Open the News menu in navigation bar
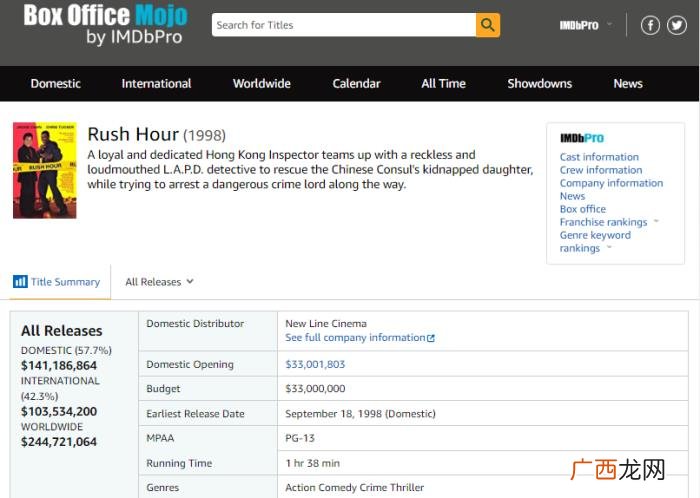The image size is (700, 498). pos(628,83)
